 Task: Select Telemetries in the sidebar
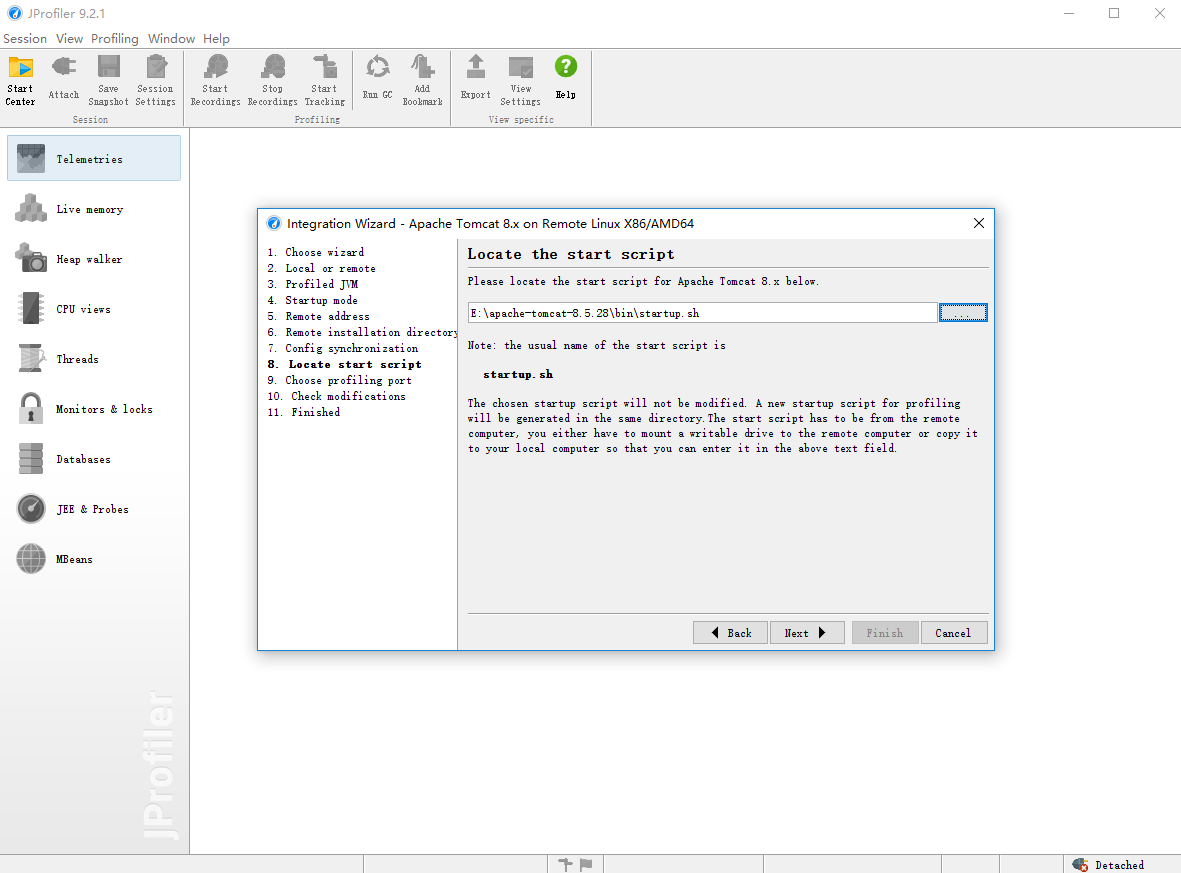pyautogui.click(x=94, y=158)
